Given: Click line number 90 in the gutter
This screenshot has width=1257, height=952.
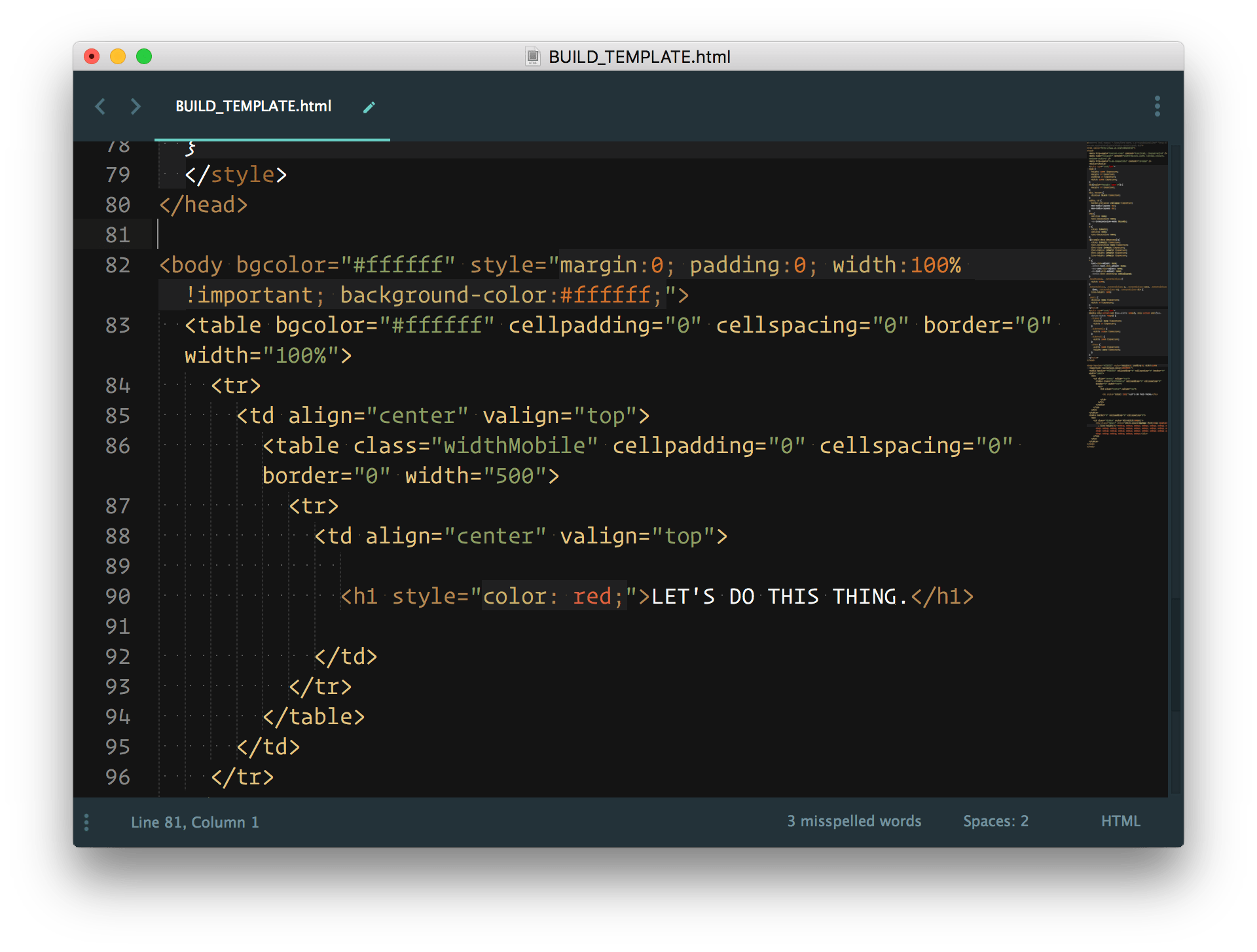Looking at the screenshot, I should 118,596.
